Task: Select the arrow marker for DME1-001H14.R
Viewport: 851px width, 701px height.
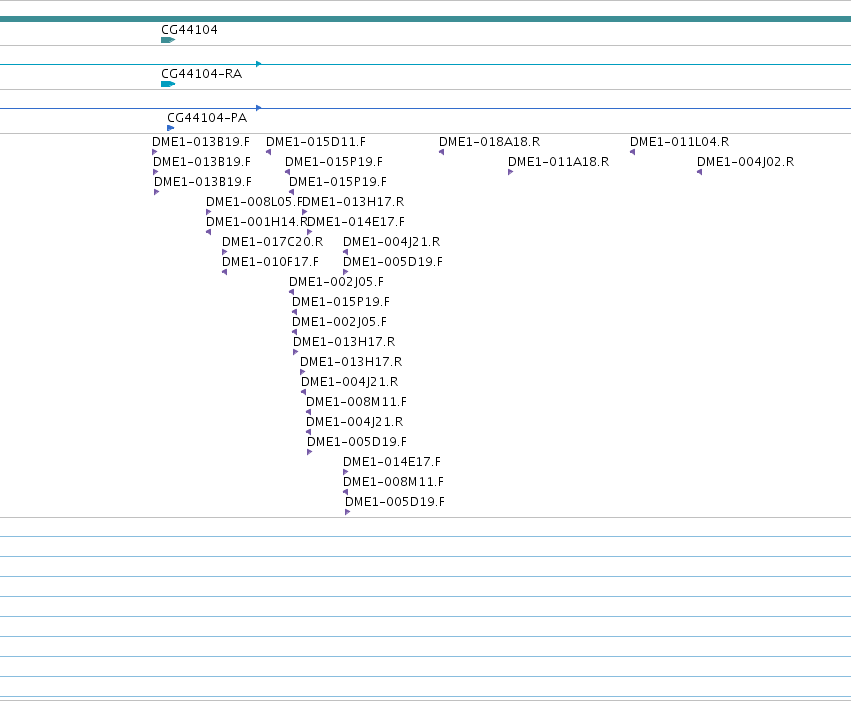Action: click(x=208, y=232)
